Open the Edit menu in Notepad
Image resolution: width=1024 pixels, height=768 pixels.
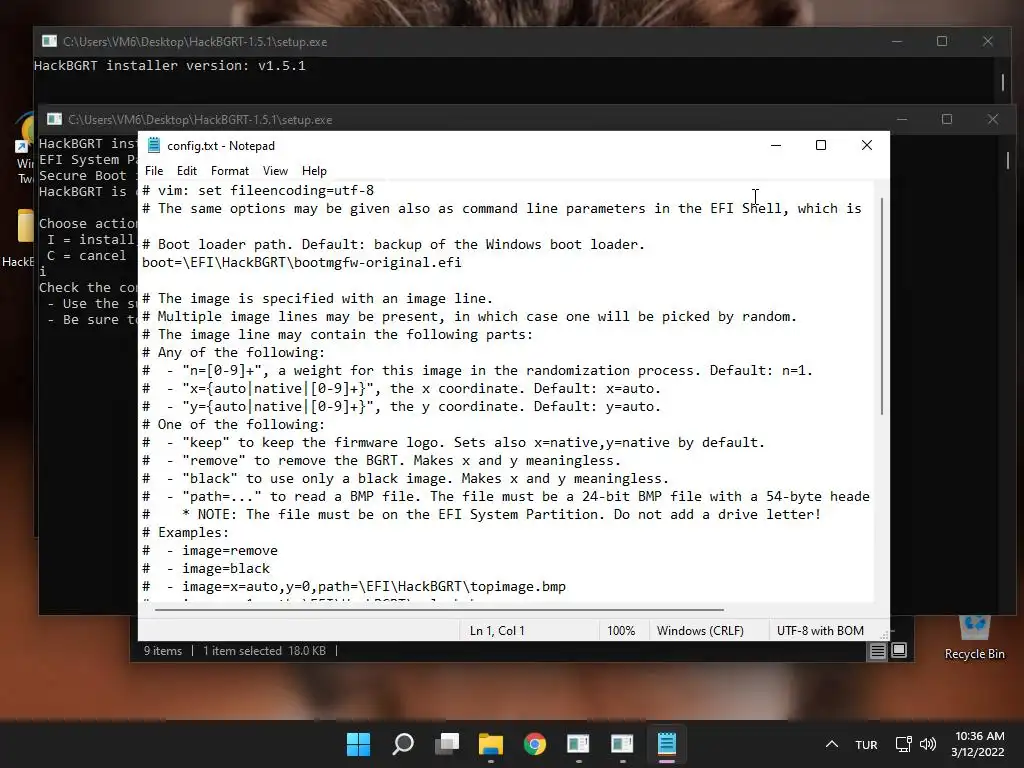(x=187, y=171)
